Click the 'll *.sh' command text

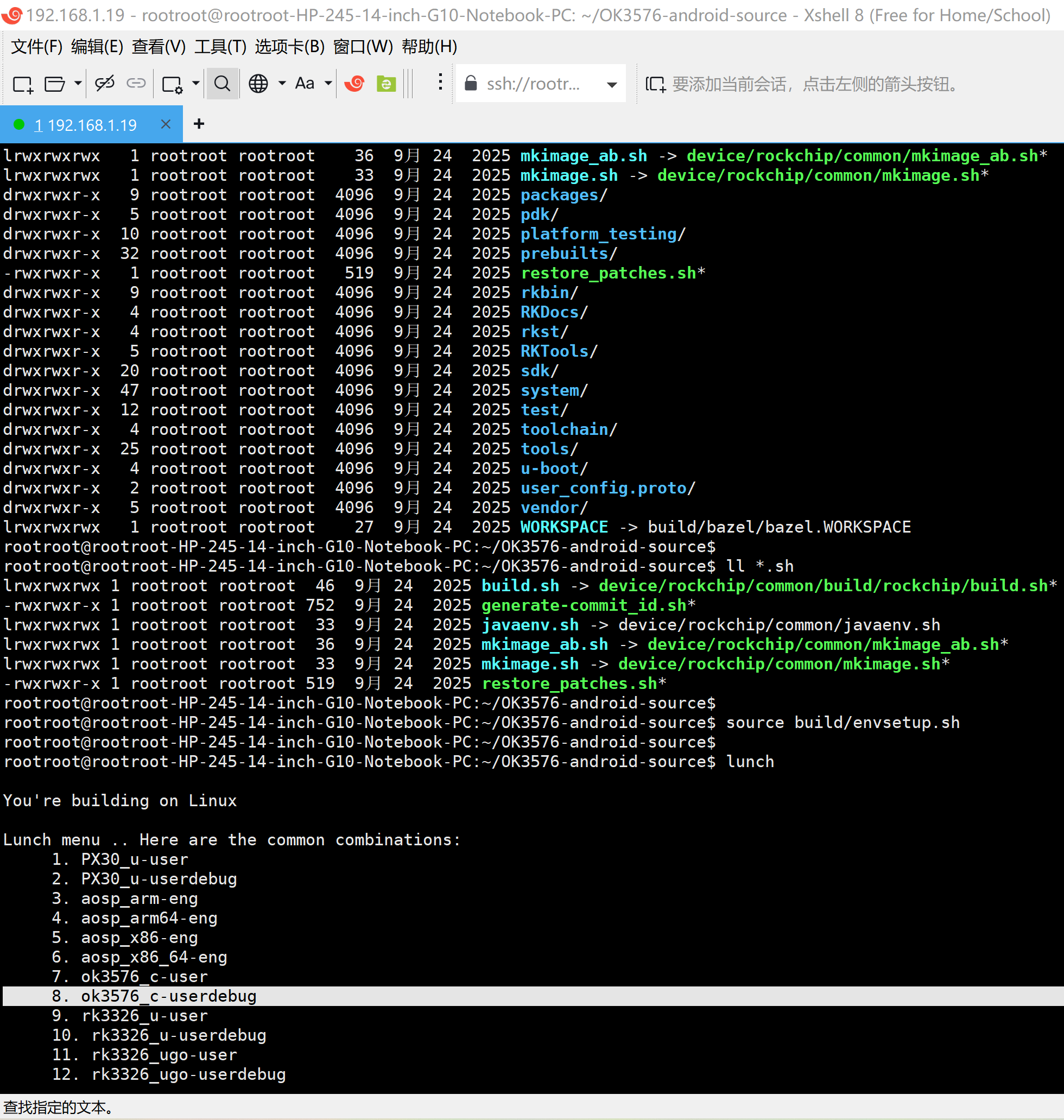760,566
